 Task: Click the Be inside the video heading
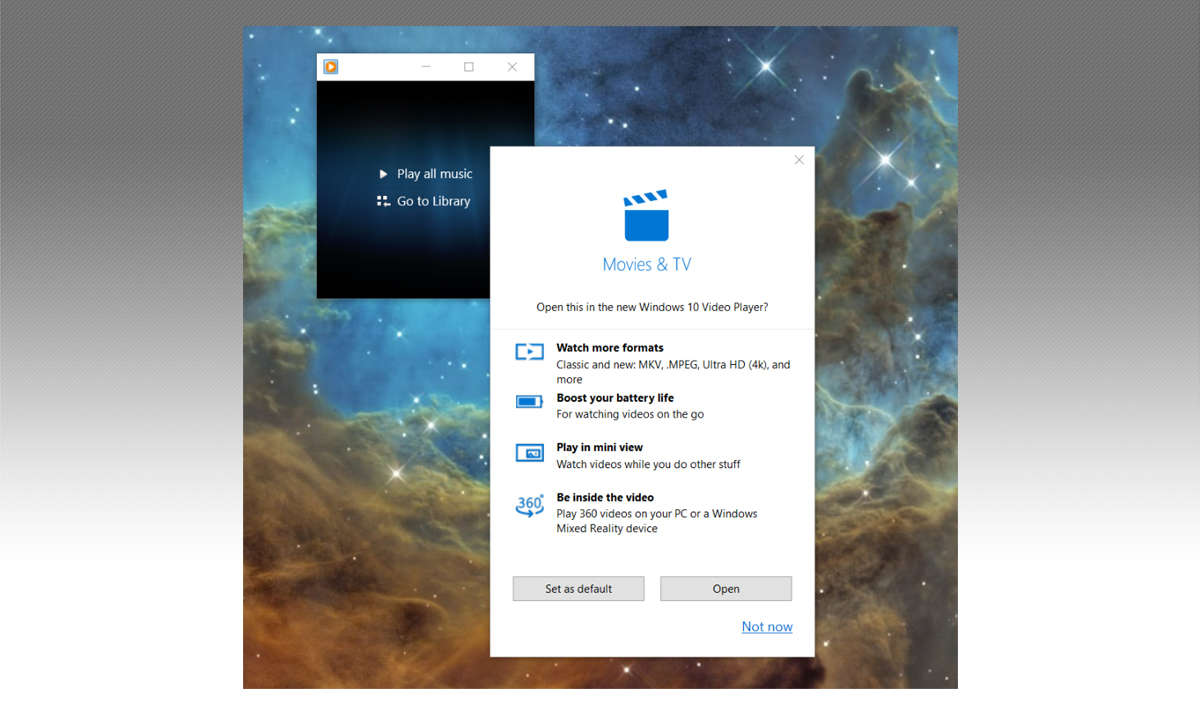tap(605, 498)
